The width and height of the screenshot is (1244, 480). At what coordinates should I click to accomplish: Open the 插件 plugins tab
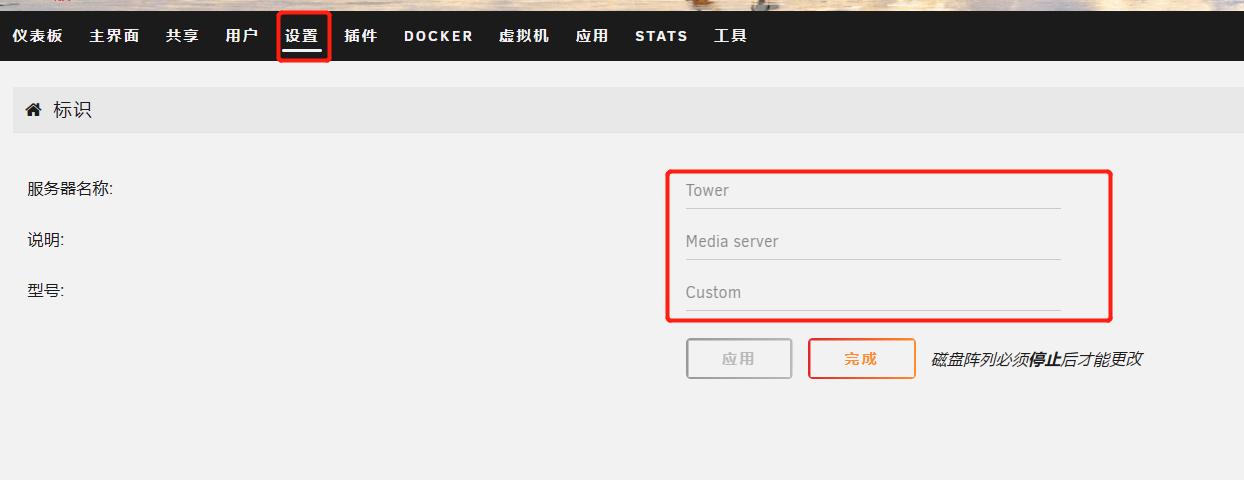coord(360,36)
